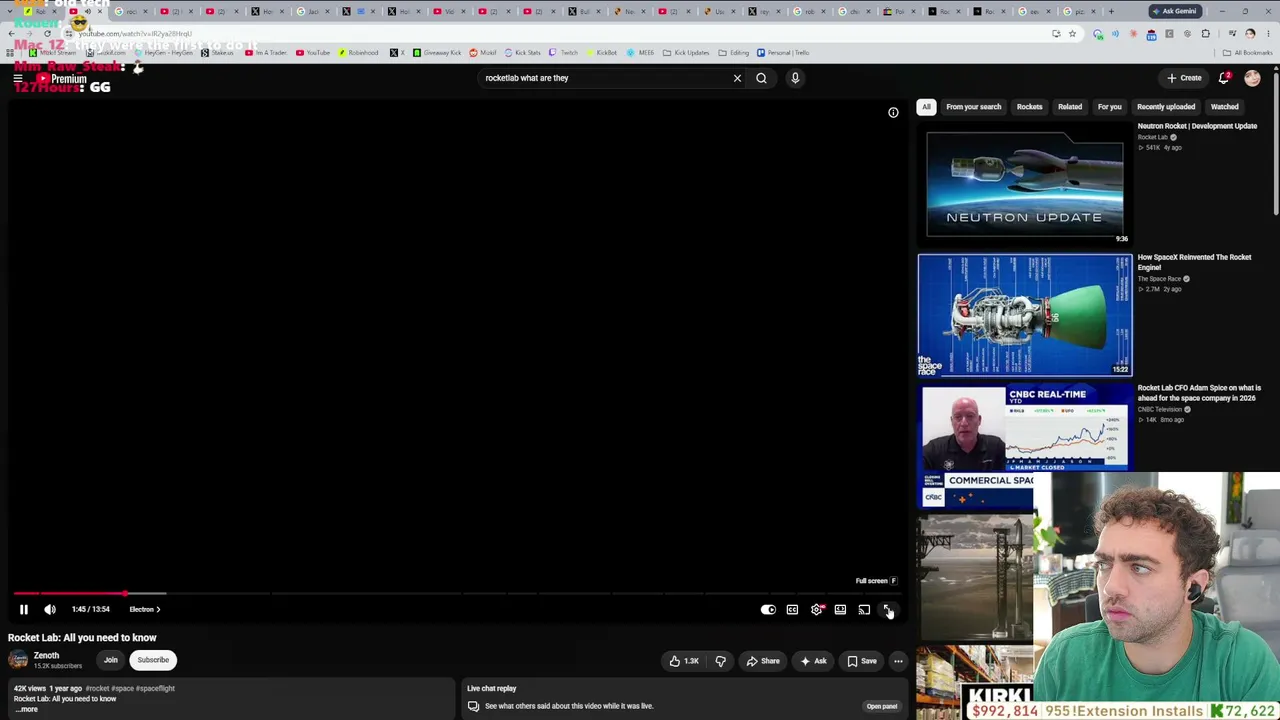Open the Neutron Update video thumbnail
This screenshot has height=720, width=1280.
click(x=1025, y=185)
